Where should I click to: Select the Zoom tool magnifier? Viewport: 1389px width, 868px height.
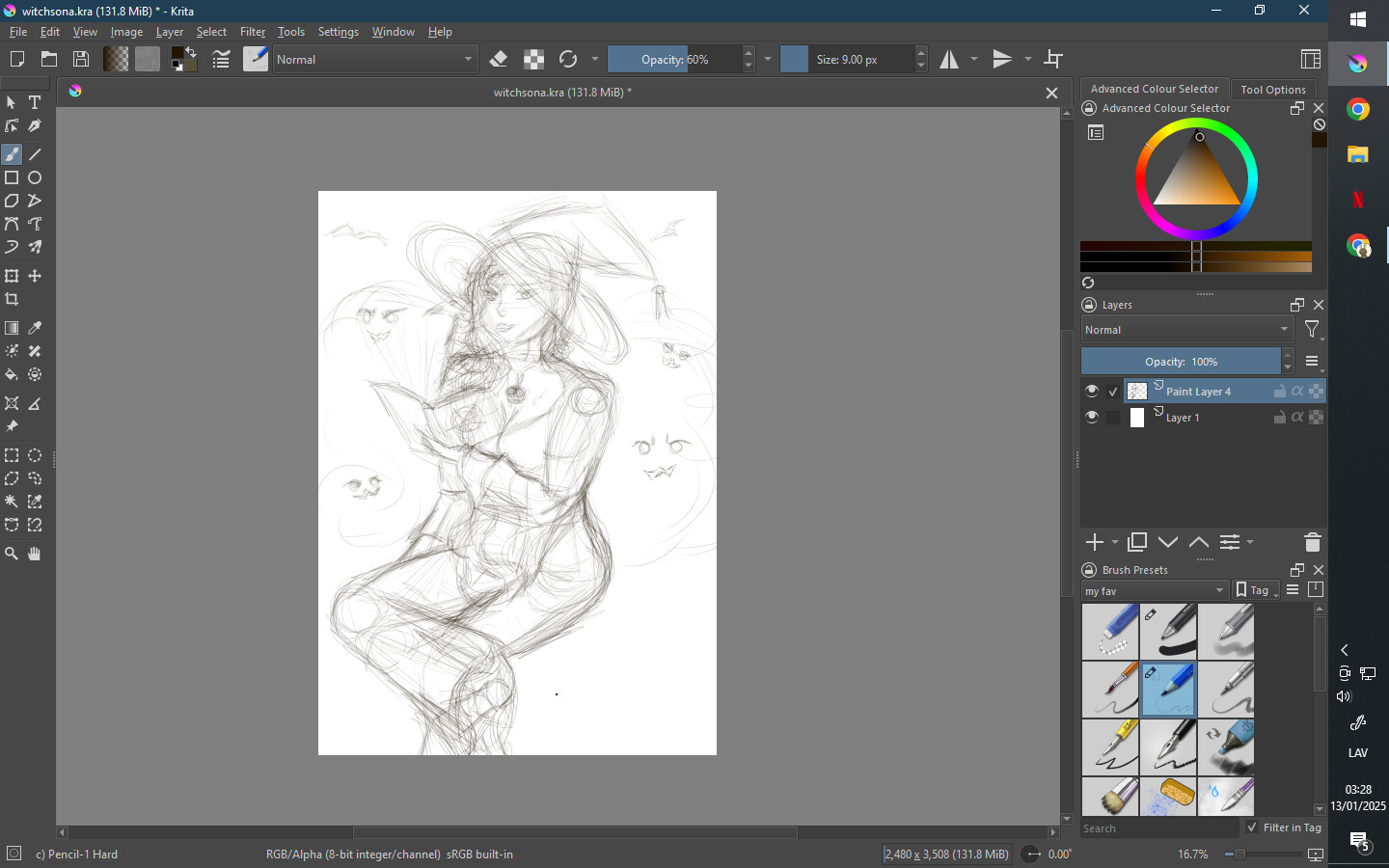click(12, 554)
